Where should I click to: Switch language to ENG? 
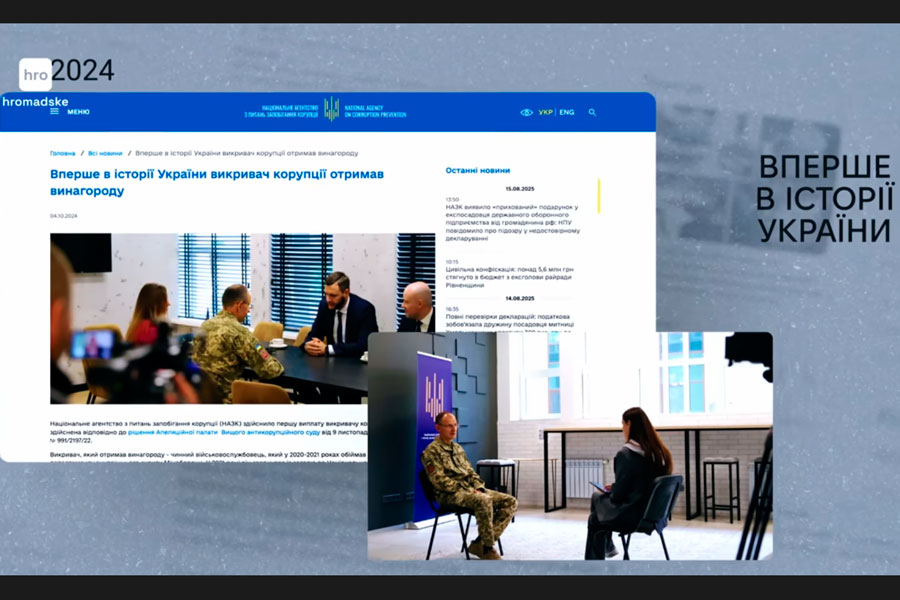tap(567, 112)
